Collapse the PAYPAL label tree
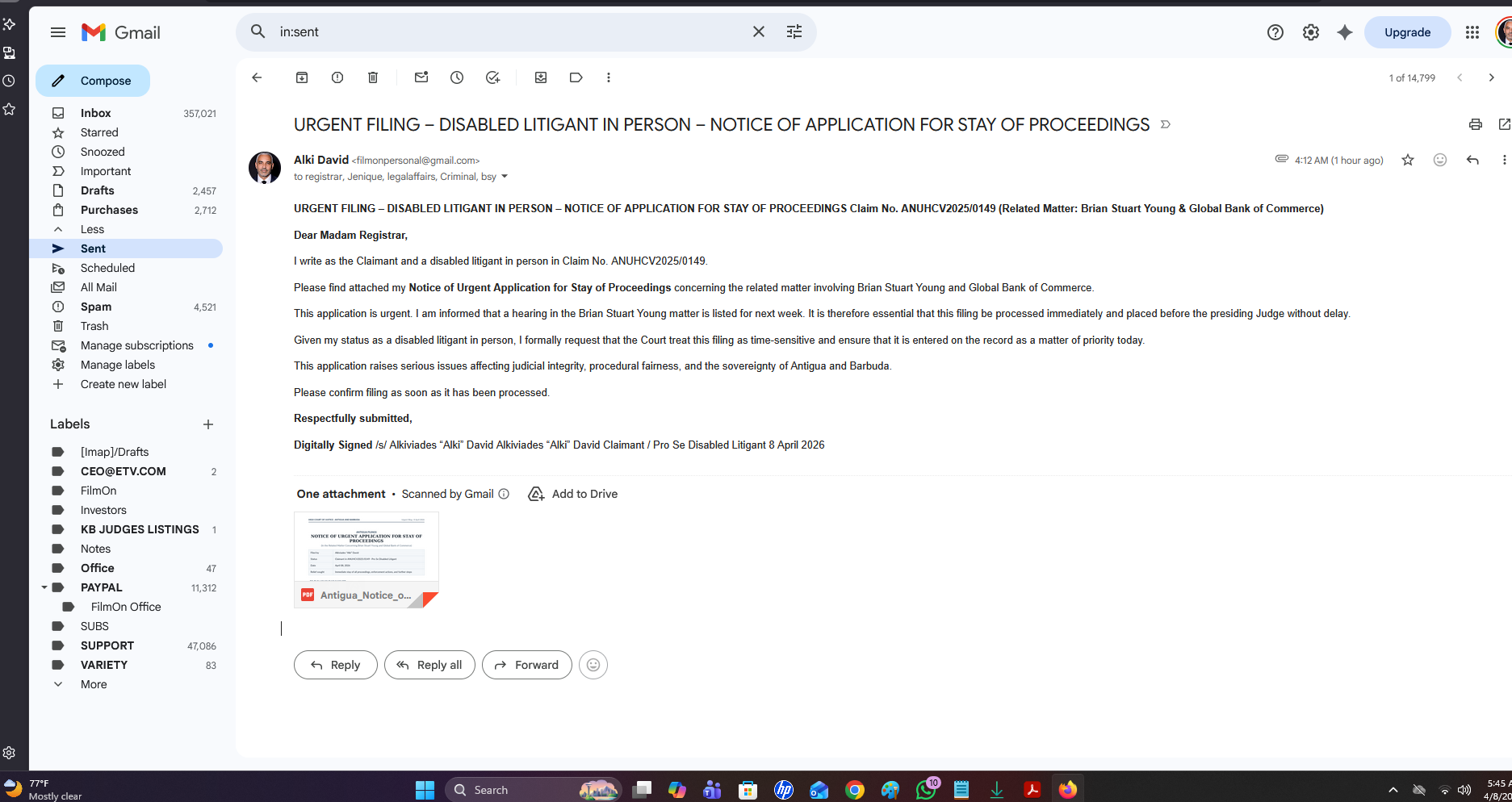The height and width of the screenshot is (802, 1512). 44,587
